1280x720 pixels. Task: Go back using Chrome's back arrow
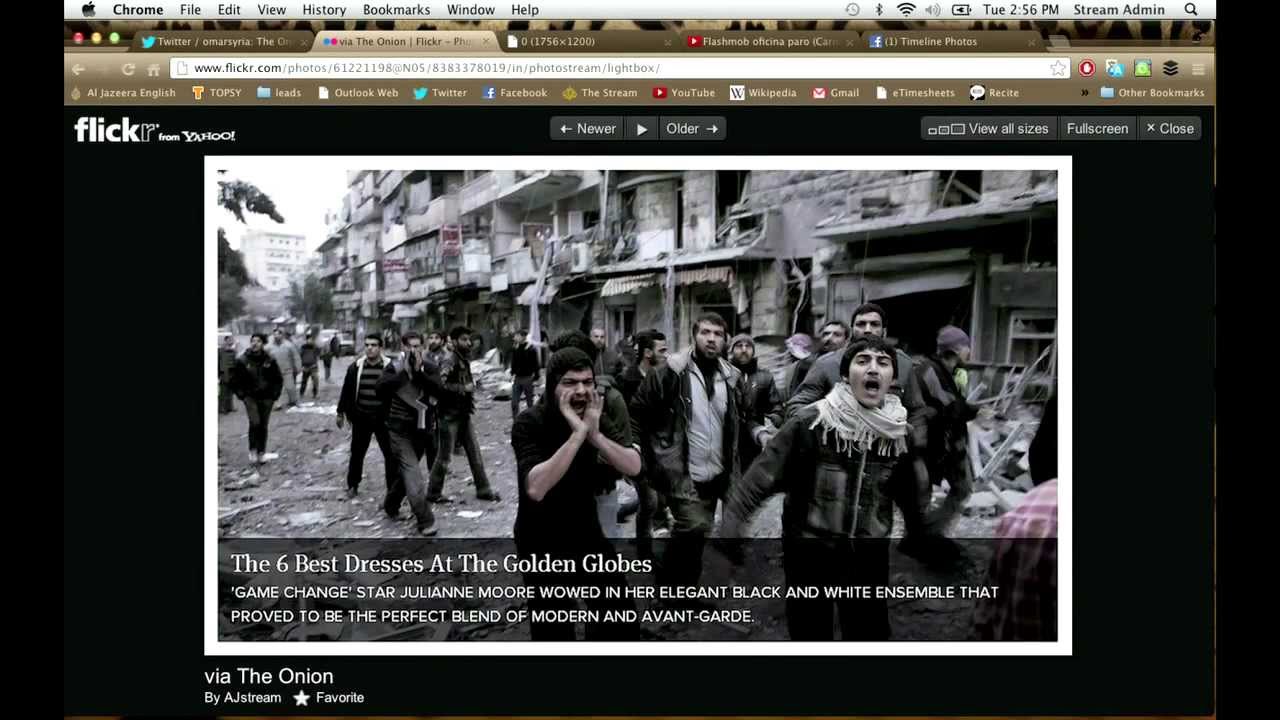(78, 69)
